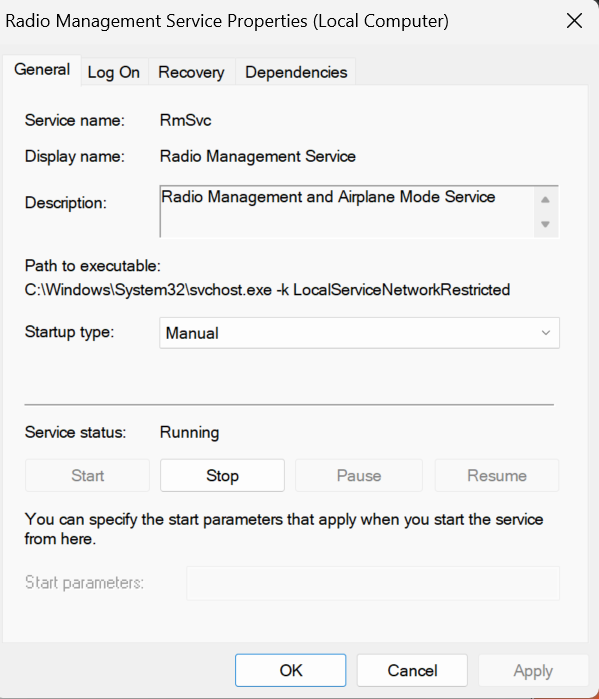Click the Pause service button
This screenshot has width=599, height=699.
(359, 476)
